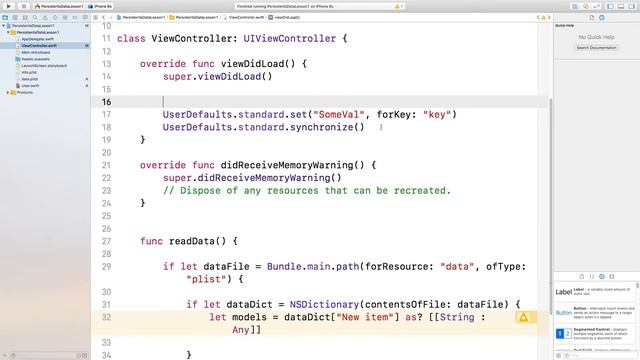Open the Media library
The image size is (640, 360).
[612, 276]
